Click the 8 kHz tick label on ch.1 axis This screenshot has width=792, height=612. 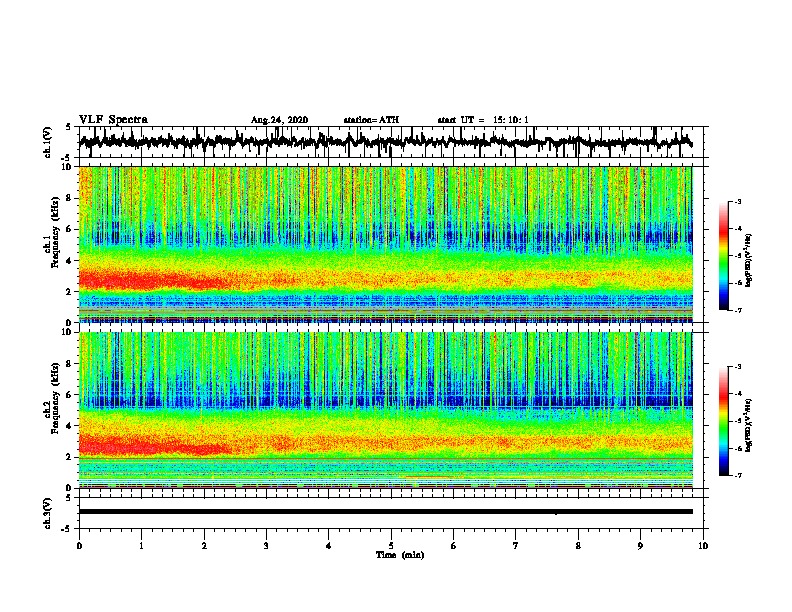[x=70, y=198]
